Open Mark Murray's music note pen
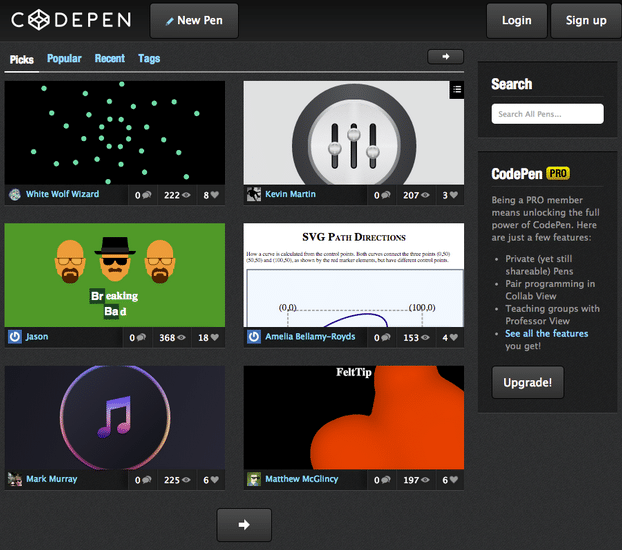Image resolution: width=622 pixels, height=550 pixels. point(115,417)
